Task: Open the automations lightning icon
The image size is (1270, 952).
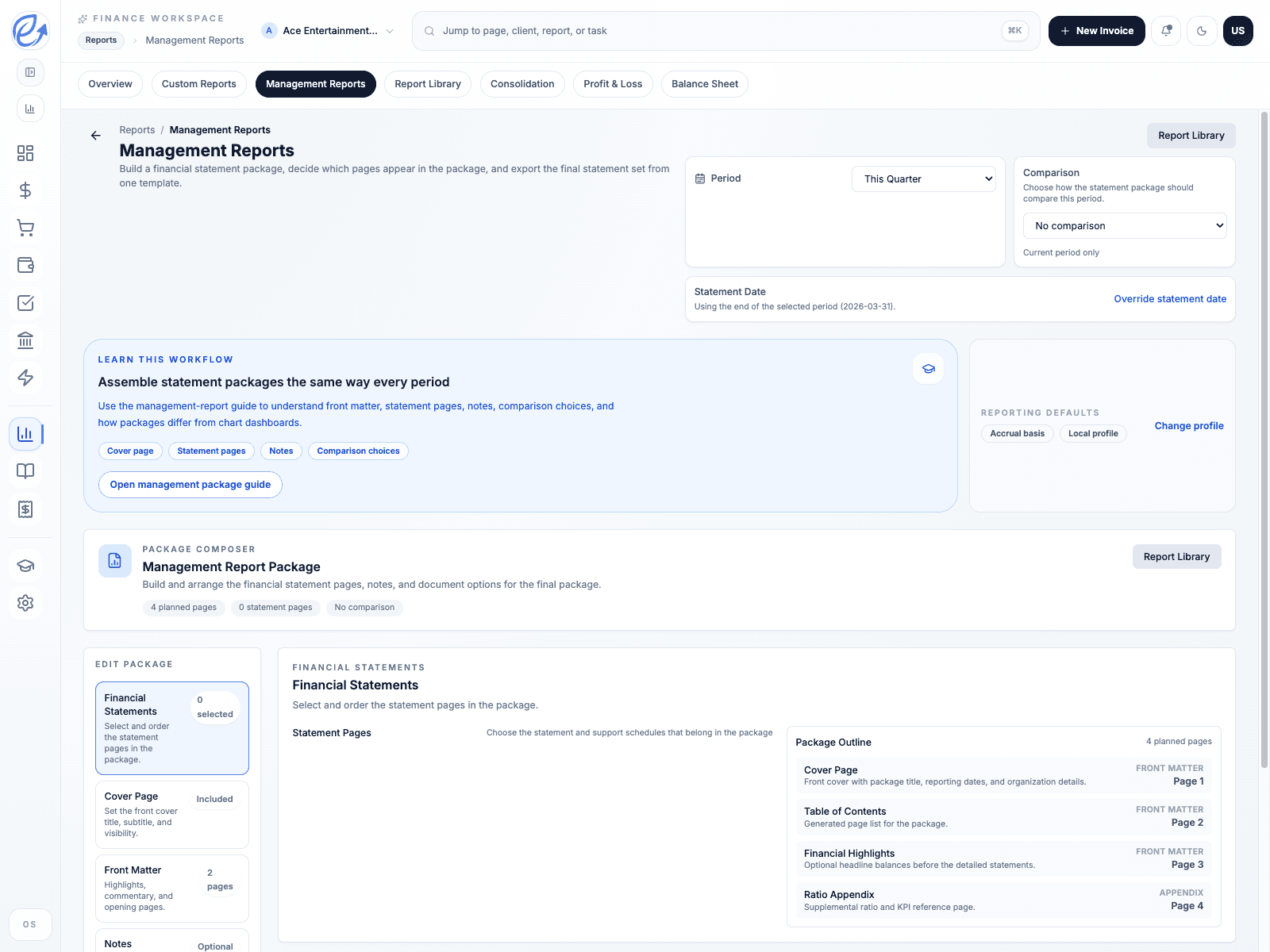Action: click(25, 378)
